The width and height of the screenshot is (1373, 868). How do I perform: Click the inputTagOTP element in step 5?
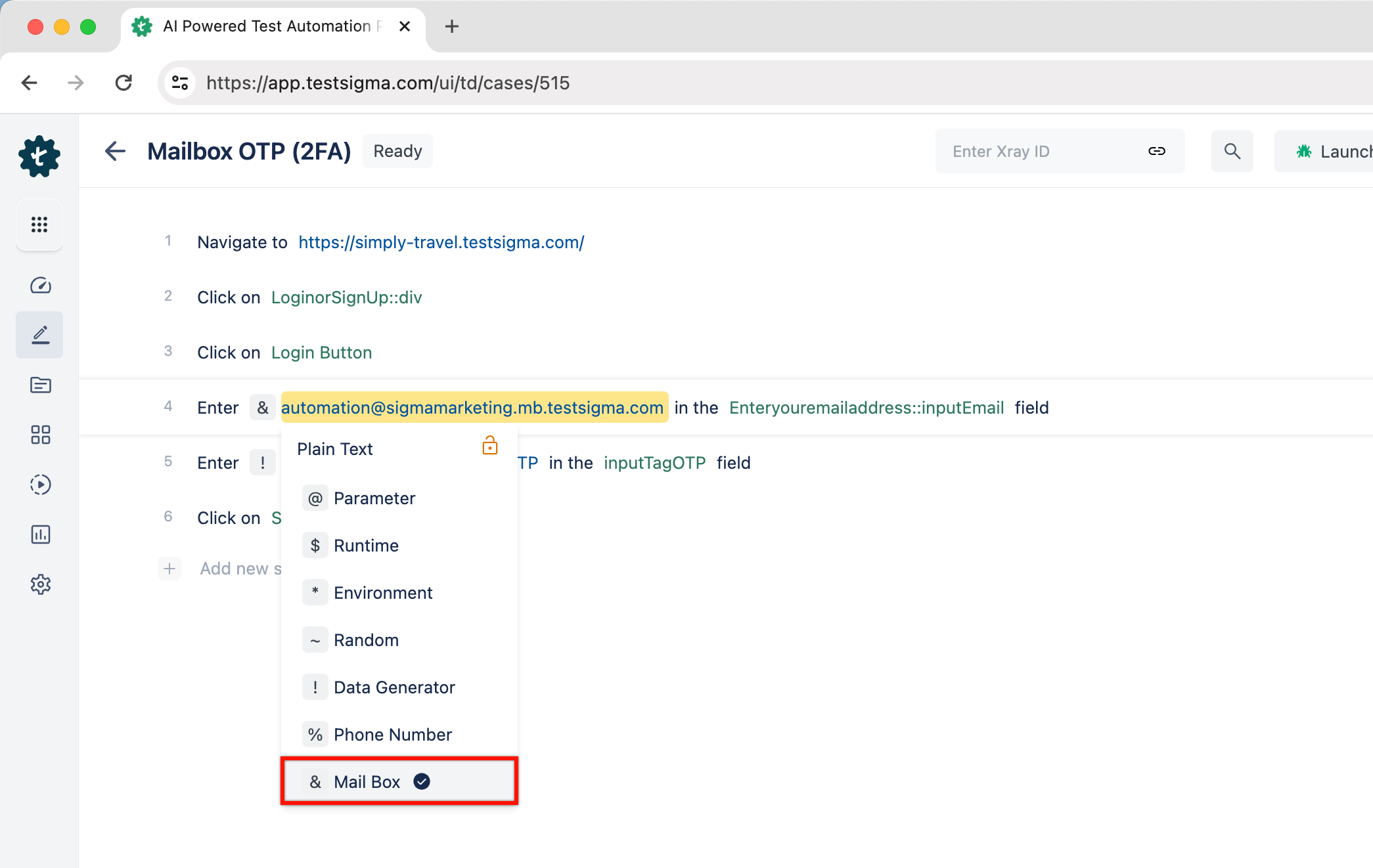(x=654, y=463)
